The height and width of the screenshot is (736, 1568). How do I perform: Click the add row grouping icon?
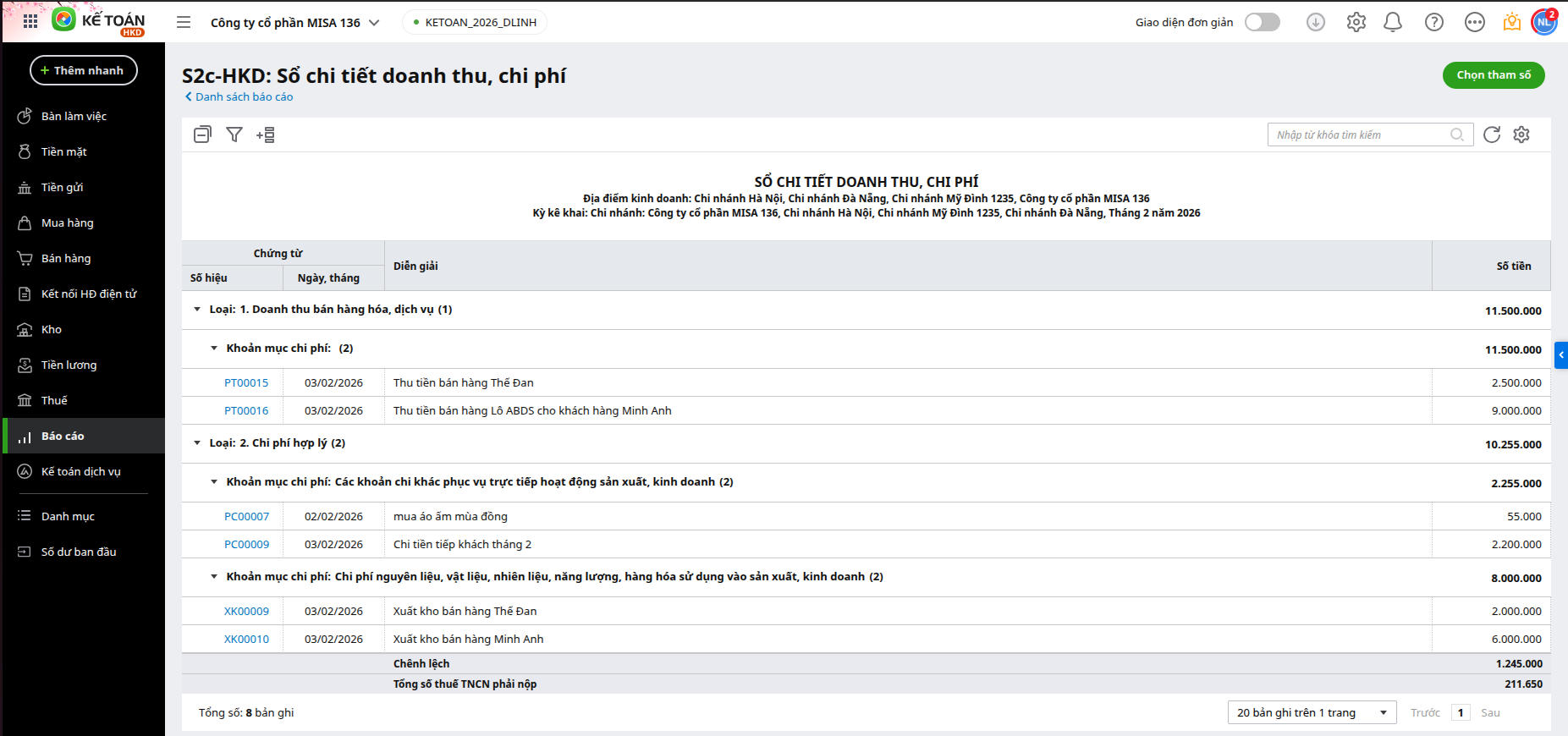click(x=266, y=135)
